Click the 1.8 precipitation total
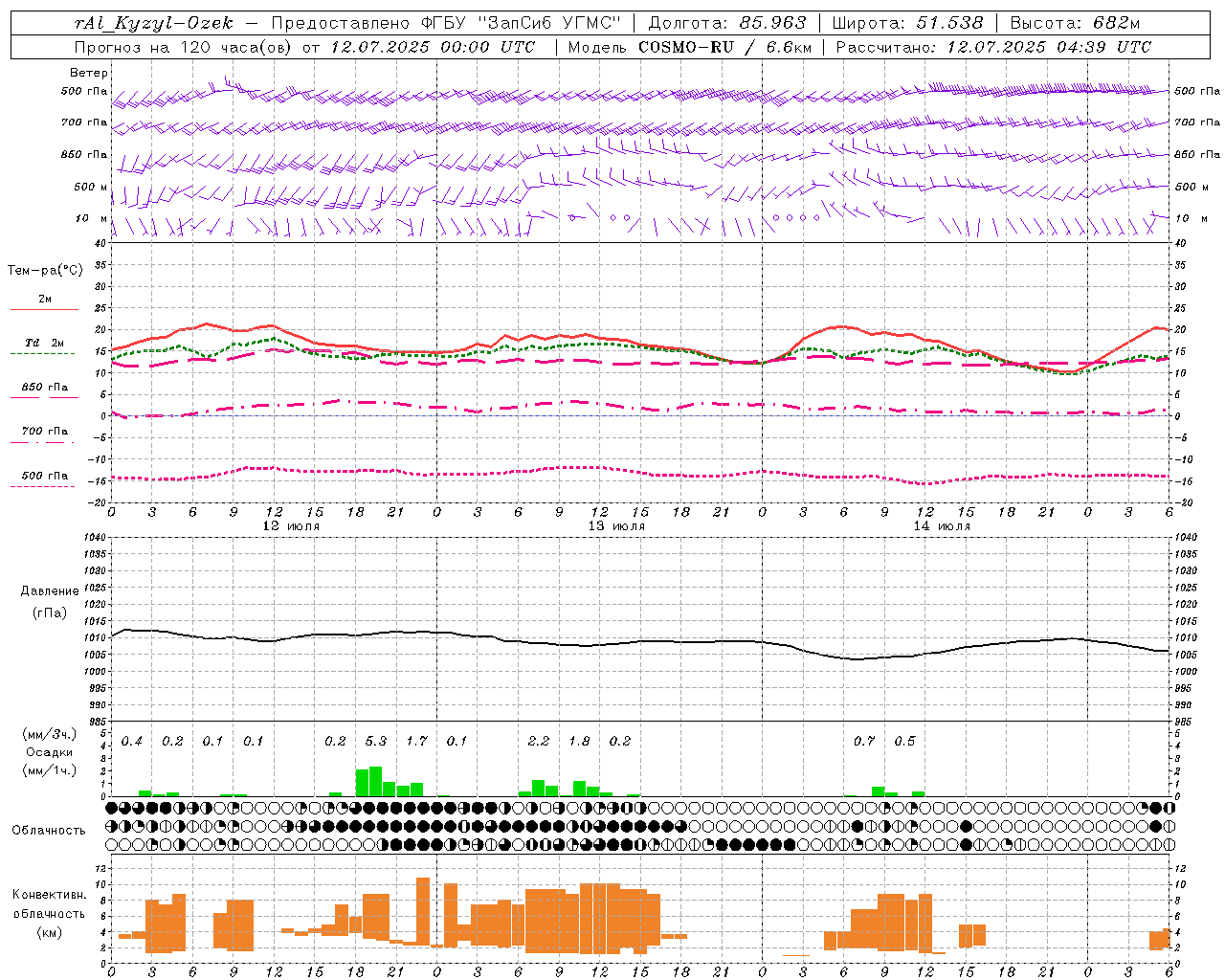 pyautogui.click(x=579, y=741)
